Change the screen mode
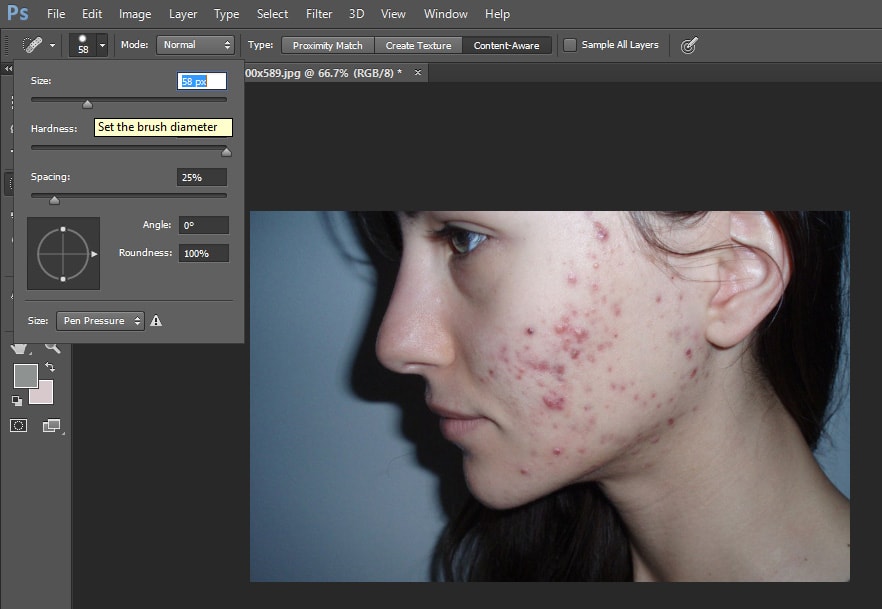This screenshot has width=882, height=609. (x=51, y=426)
